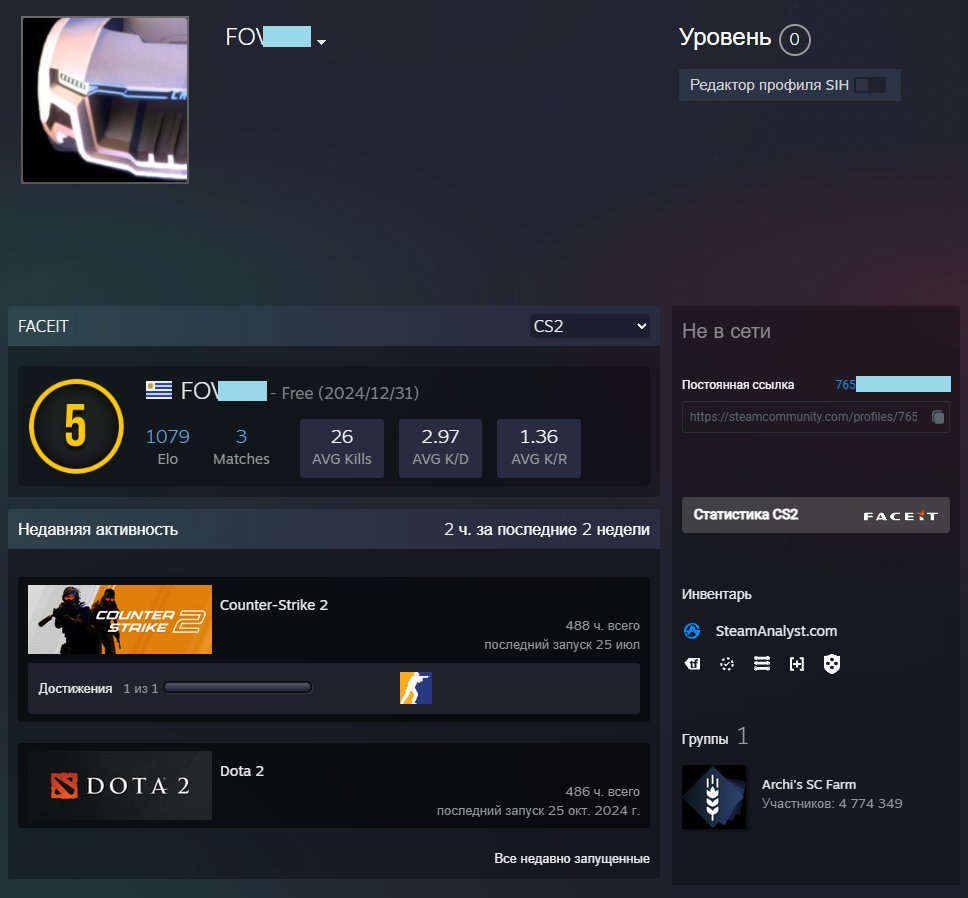
Task: Click the backpack.tf tag icon
Action: pyautogui.click(x=693, y=664)
